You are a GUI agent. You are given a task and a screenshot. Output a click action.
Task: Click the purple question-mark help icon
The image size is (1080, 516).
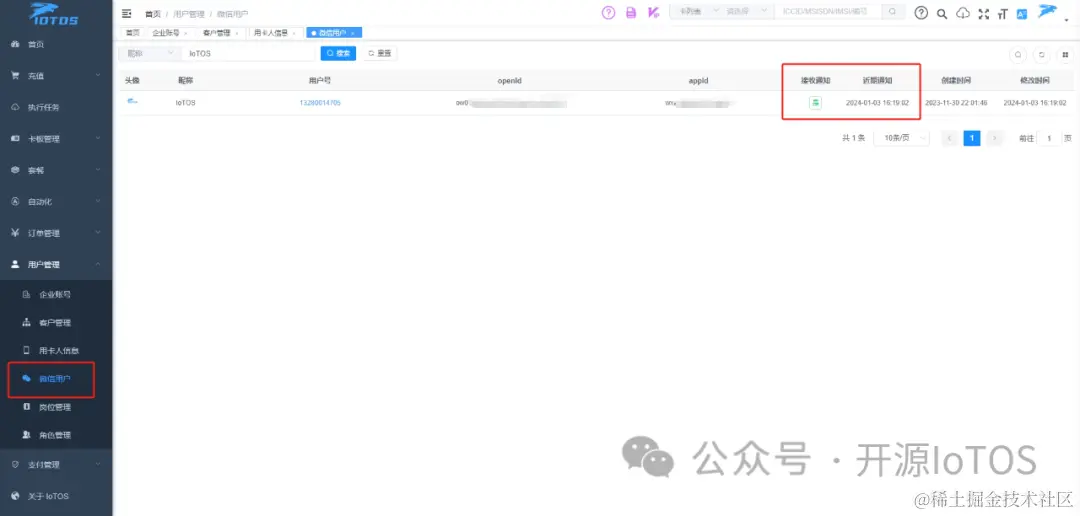tap(608, 12)
